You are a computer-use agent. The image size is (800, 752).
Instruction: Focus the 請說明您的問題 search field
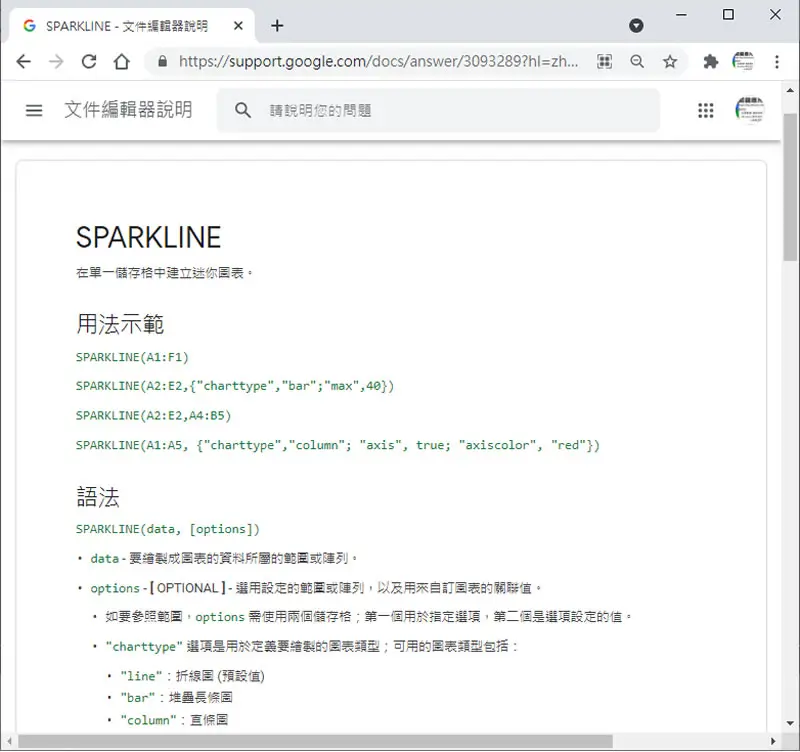pyautogui.click(x=439, y=110)
